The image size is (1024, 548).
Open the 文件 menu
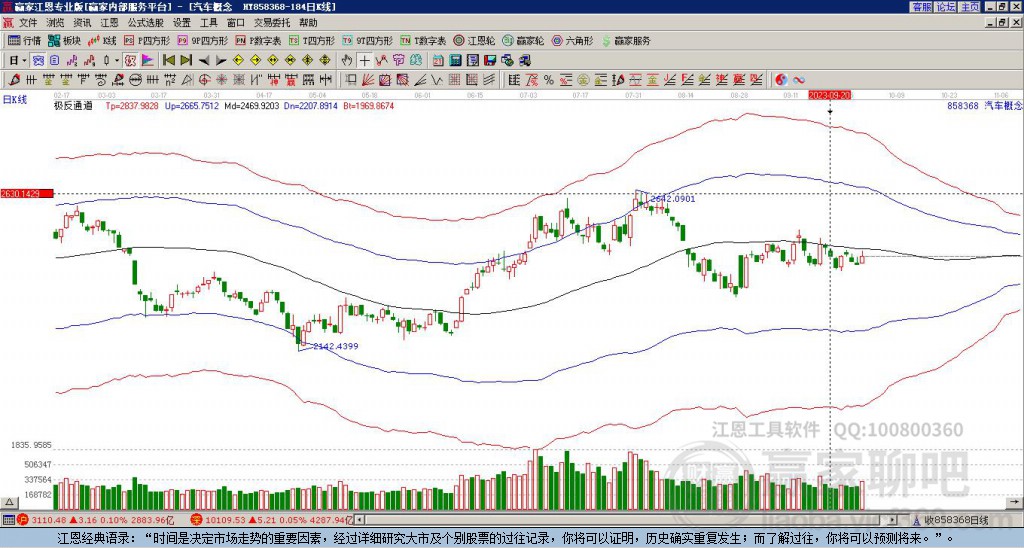click(x=28, y=23)
